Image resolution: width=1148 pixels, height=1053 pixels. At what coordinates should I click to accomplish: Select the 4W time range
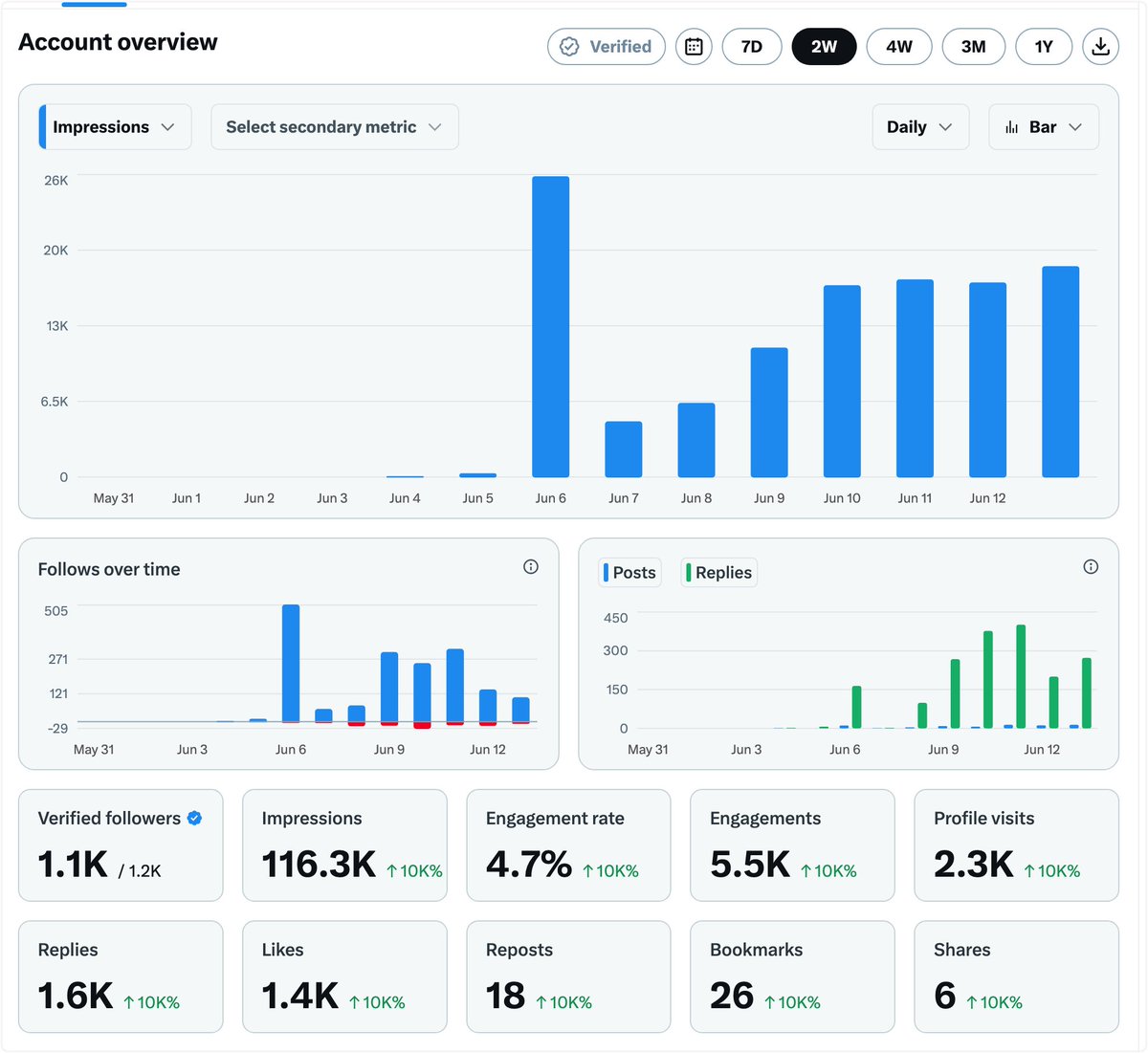pyautogui.click(x=899, y=46)
